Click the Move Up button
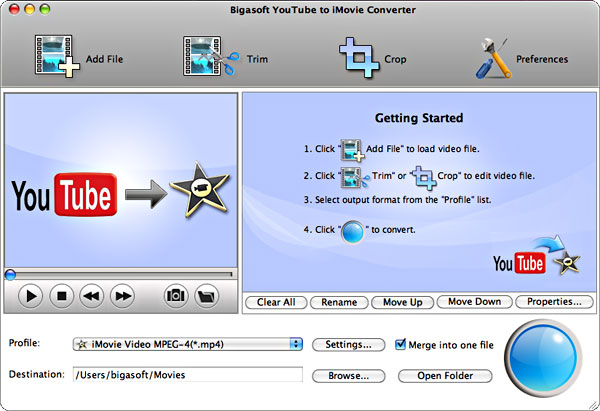 402,301
